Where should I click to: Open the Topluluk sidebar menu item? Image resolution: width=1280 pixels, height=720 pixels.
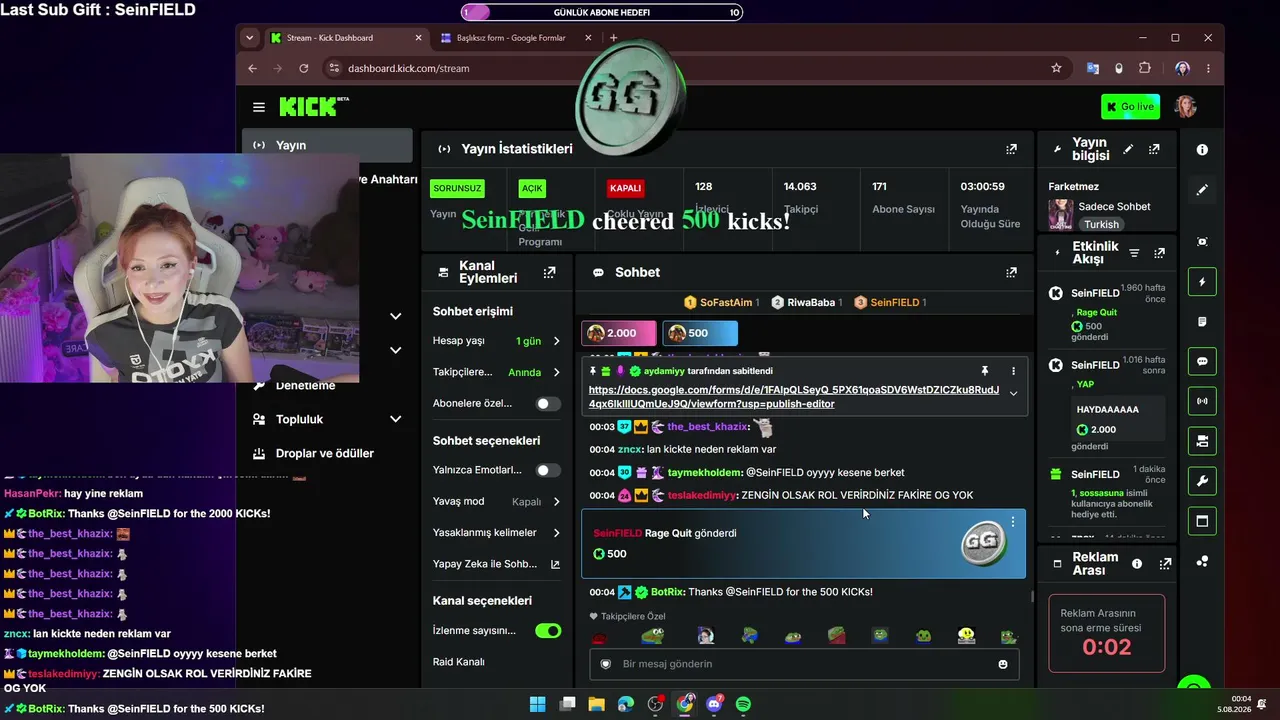(x=327, y=419)
